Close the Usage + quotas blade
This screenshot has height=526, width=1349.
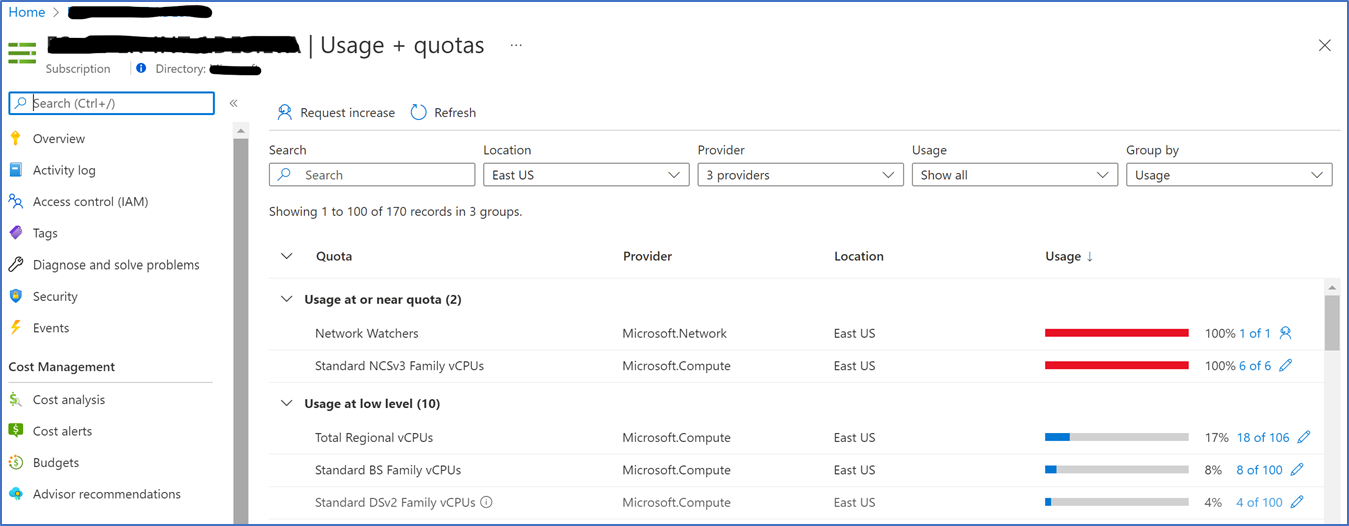click(x=1325, y=45)
